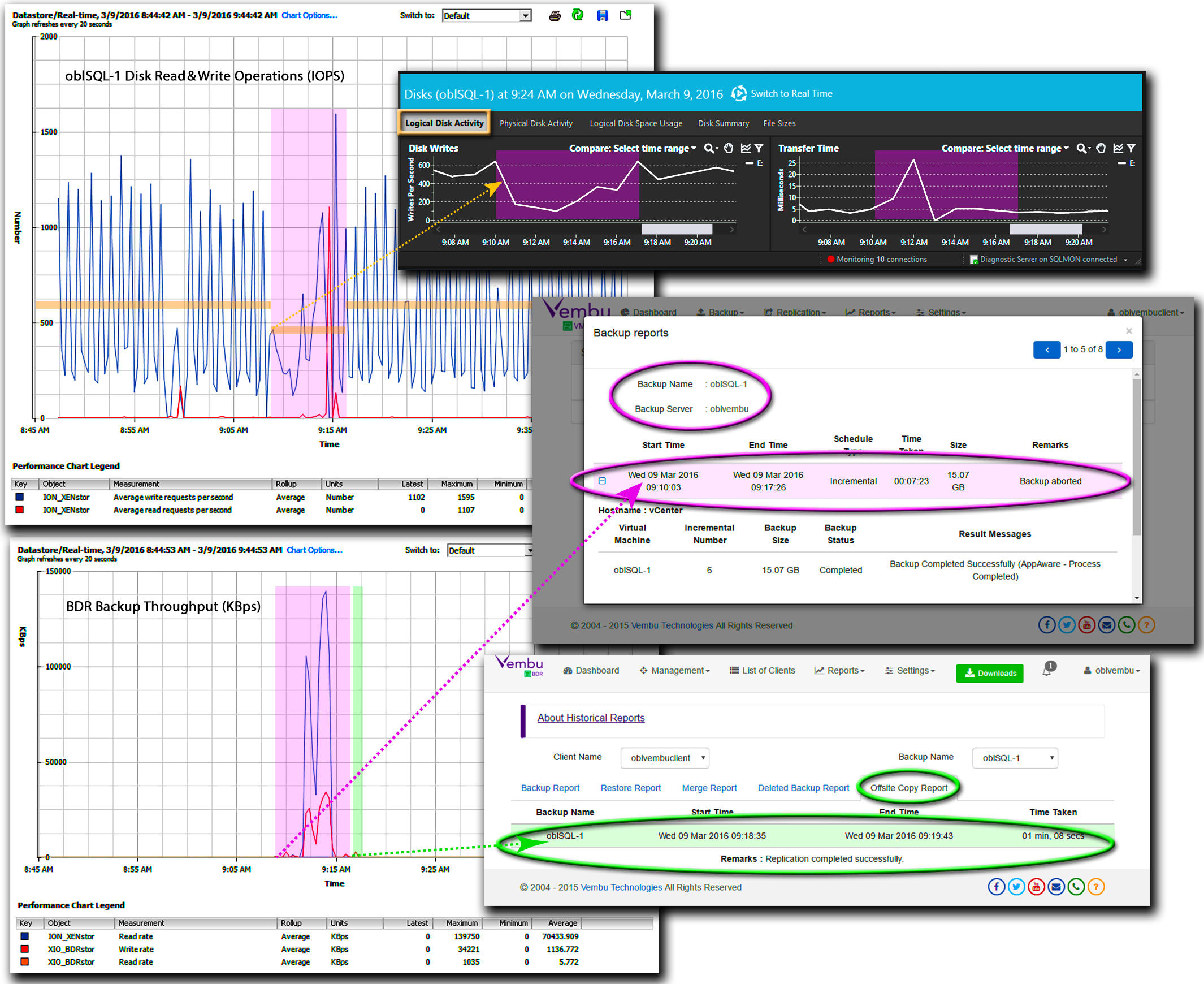This screenshot has height=984, width=1204.
Task: Switch to File Sizes tab
Action: point(779,123)
